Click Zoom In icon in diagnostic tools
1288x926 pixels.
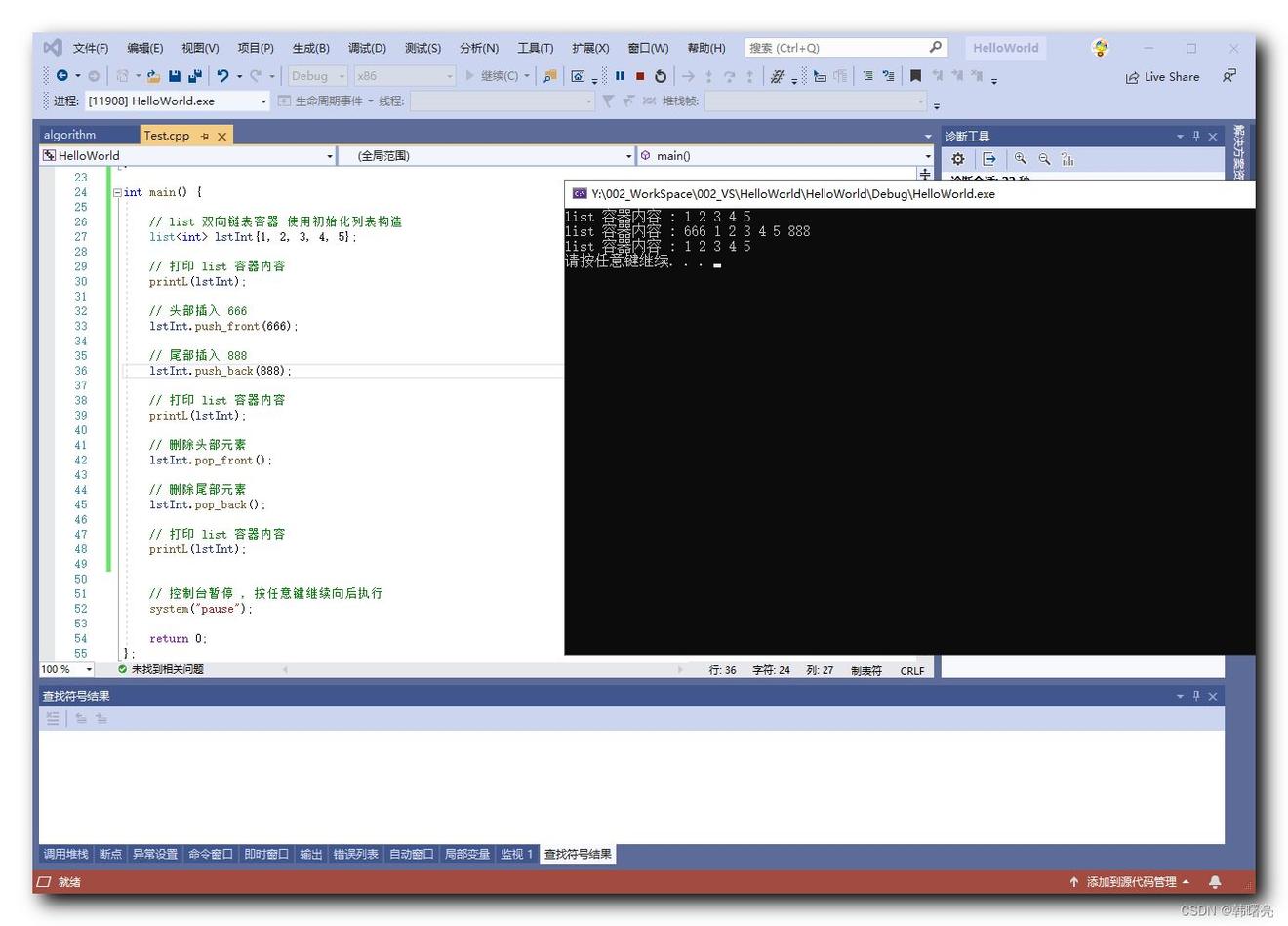(1020, 159)
